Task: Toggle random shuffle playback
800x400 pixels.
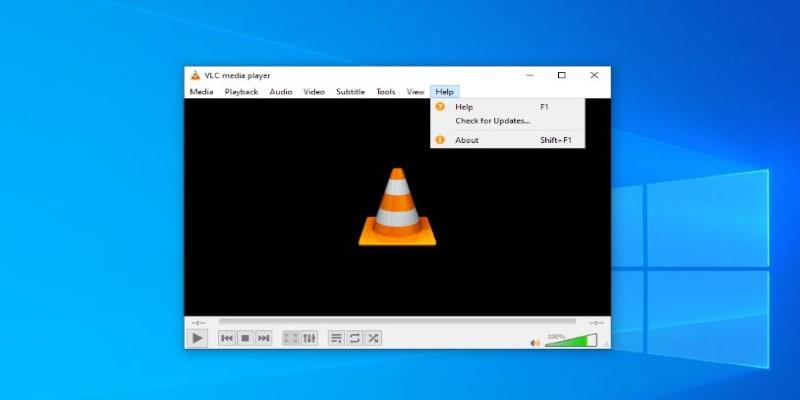Action: tap(372, 339)
